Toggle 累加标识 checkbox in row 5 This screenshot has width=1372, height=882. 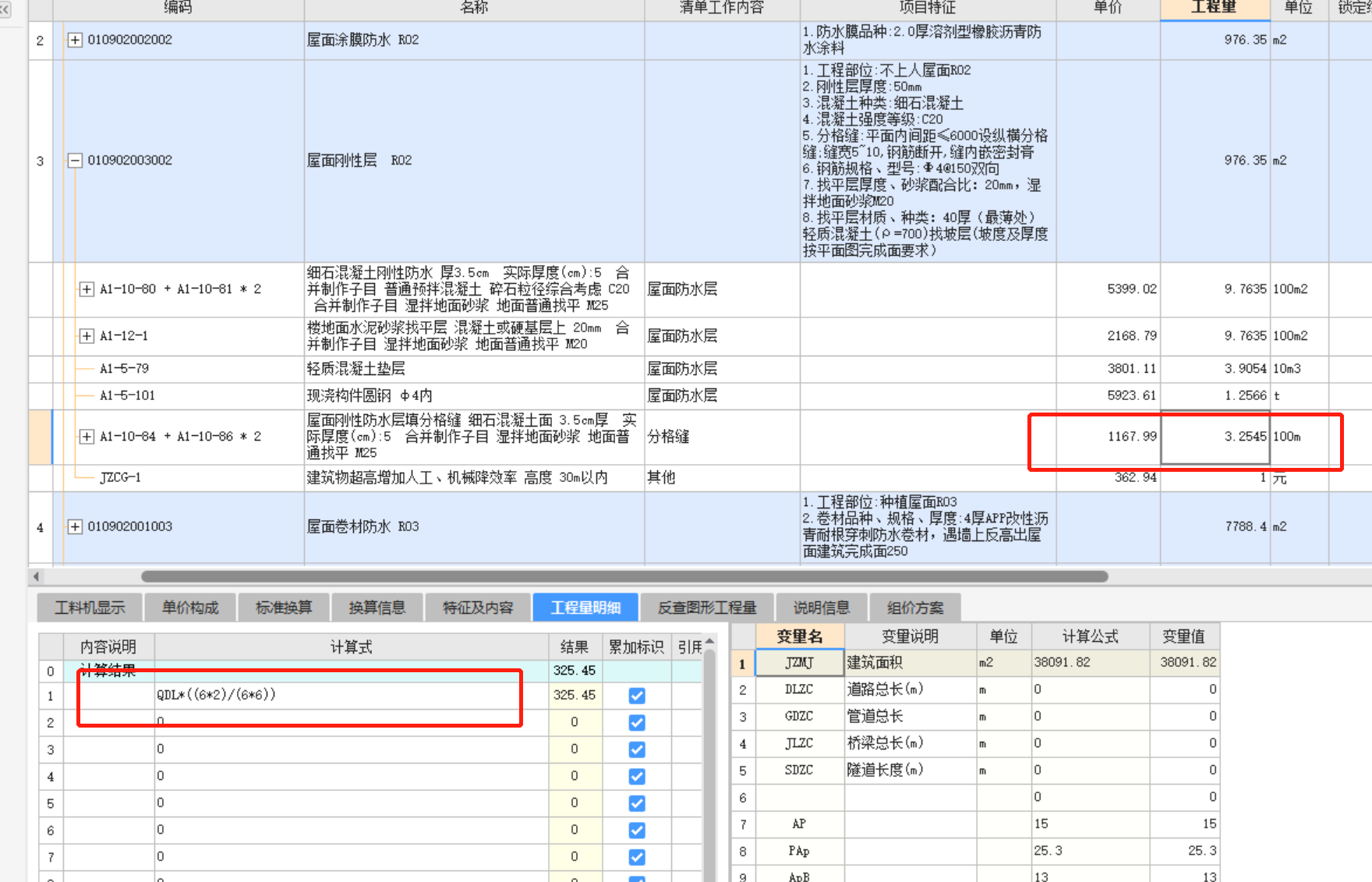tap(637, 803)
